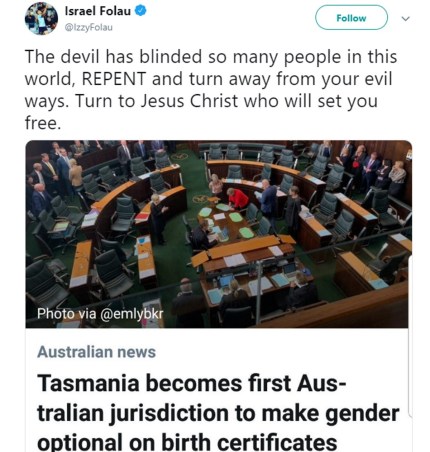
Task: Open the tweet text about the devil
Action: tap(211, 89)
